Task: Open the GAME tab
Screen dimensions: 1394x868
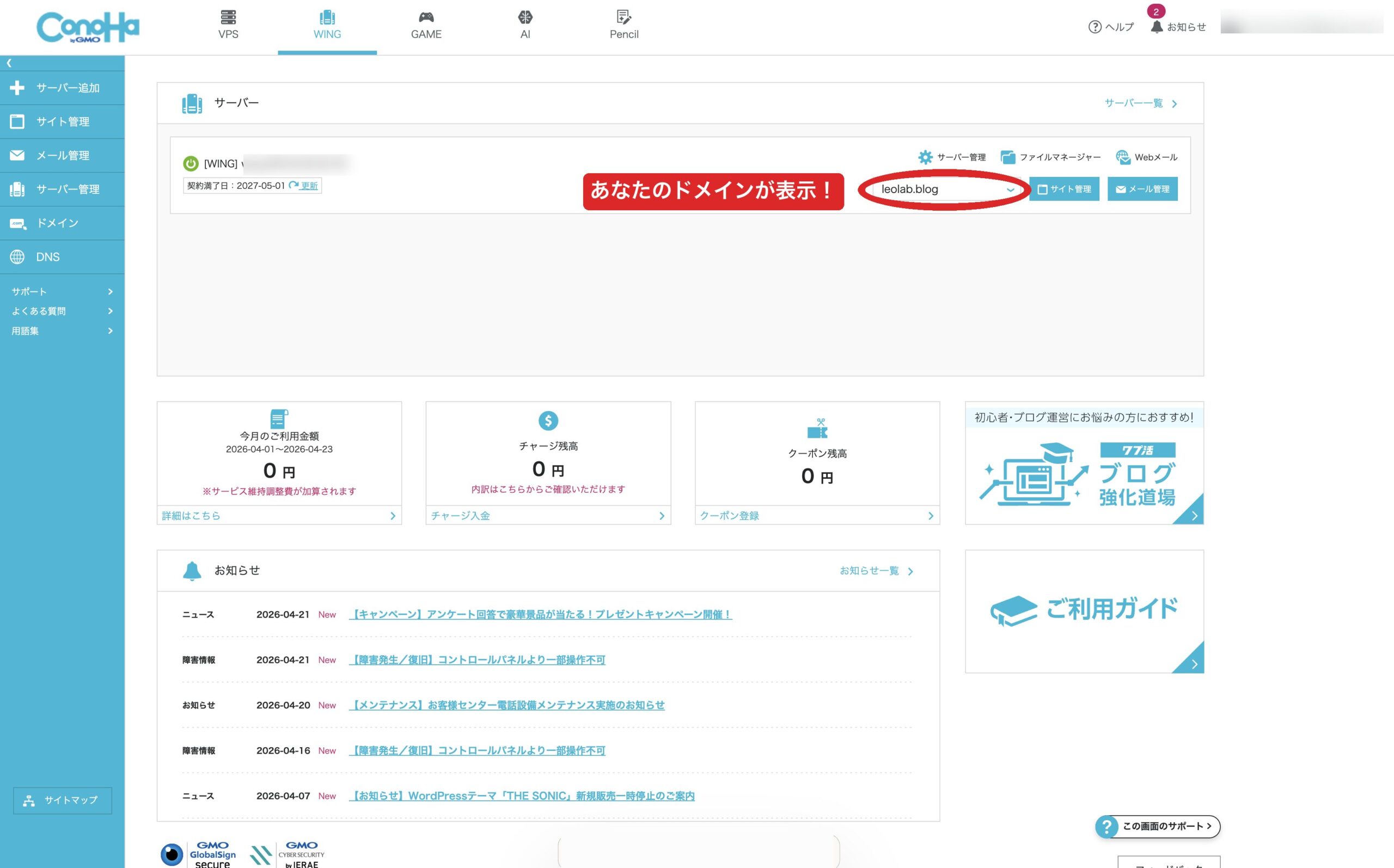Action: coord(426,25)
